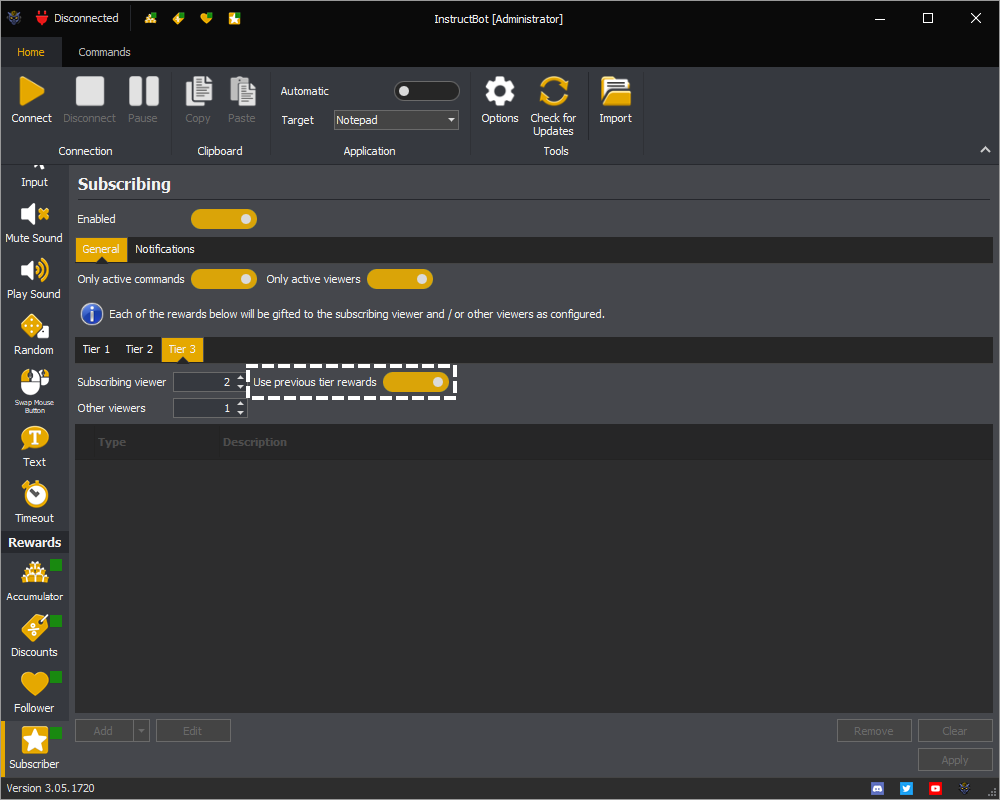Click the Add button
1000x800 pixels.
point(104,731)
